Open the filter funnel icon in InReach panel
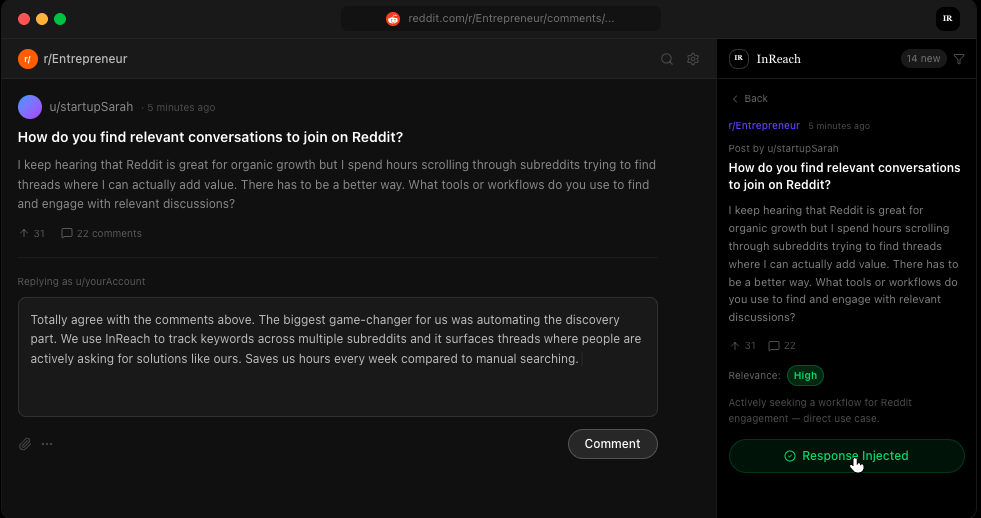Image resolution: width=981 pixels, height=518 pixels. pos(959,59)
